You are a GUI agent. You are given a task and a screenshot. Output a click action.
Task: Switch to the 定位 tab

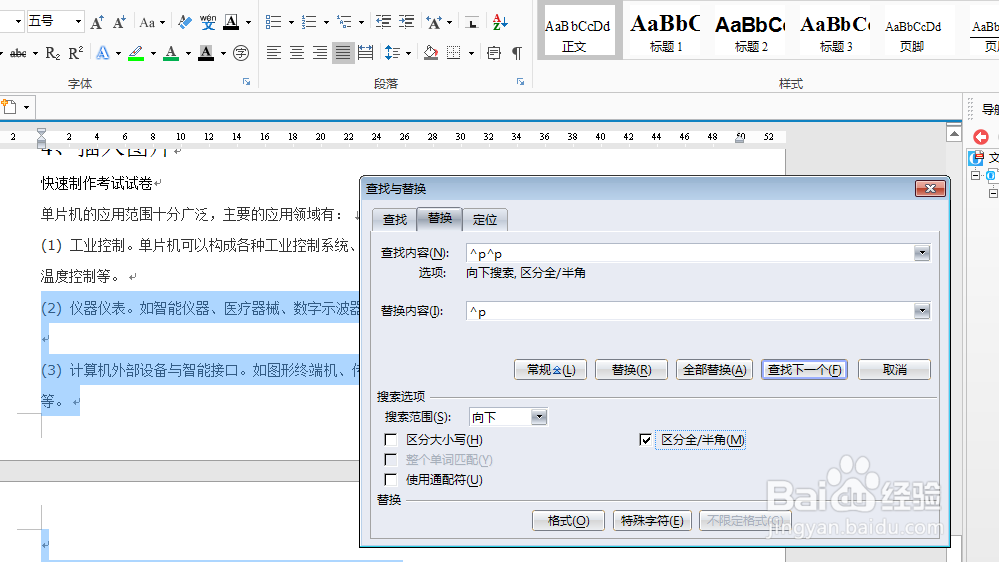(485, 220)
